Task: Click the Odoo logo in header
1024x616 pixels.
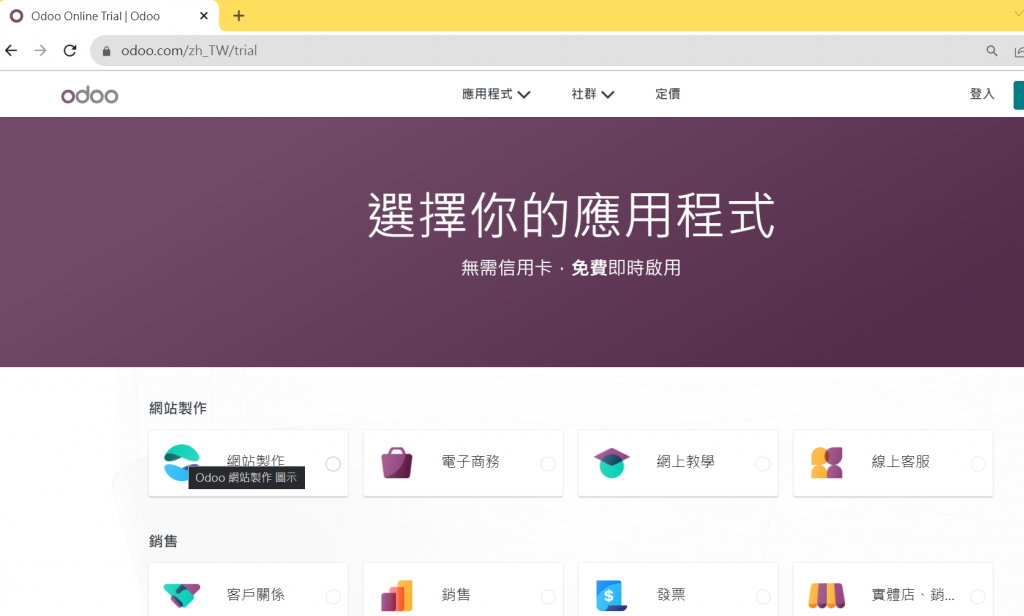Action: [x=89, y=95]
